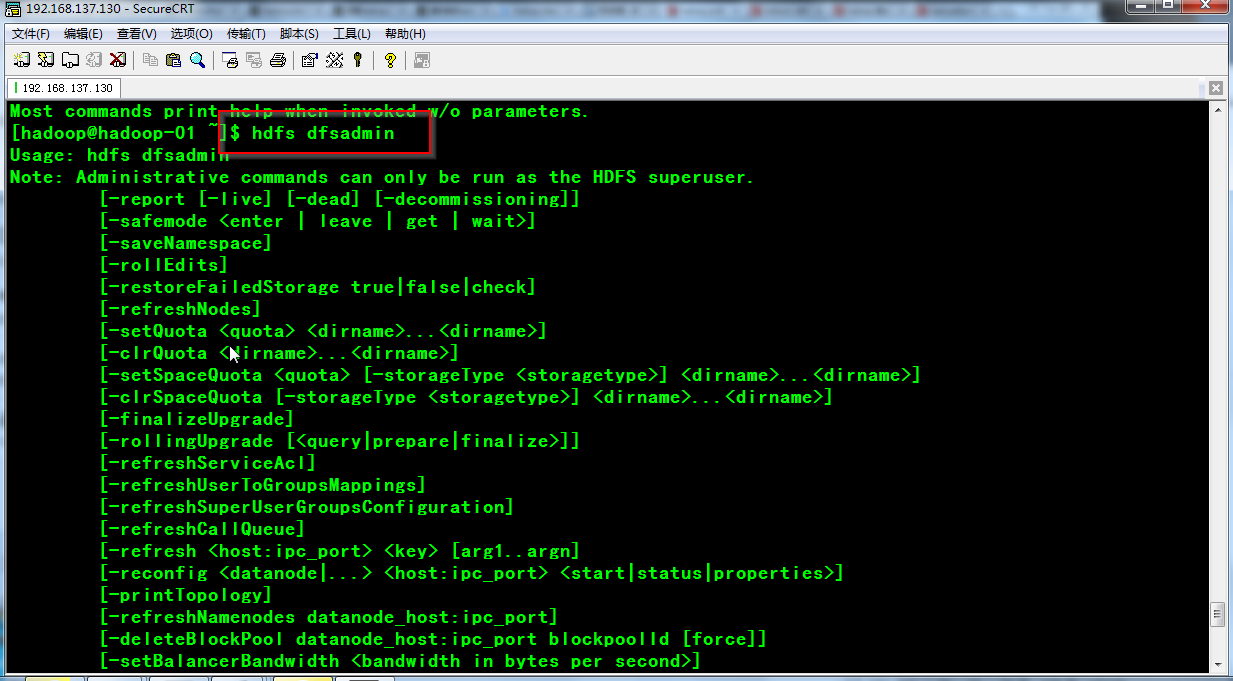Click the '[-refreshServiceAcl]' line
Screen dimensions: 1233x681
(x=208, y=463)
